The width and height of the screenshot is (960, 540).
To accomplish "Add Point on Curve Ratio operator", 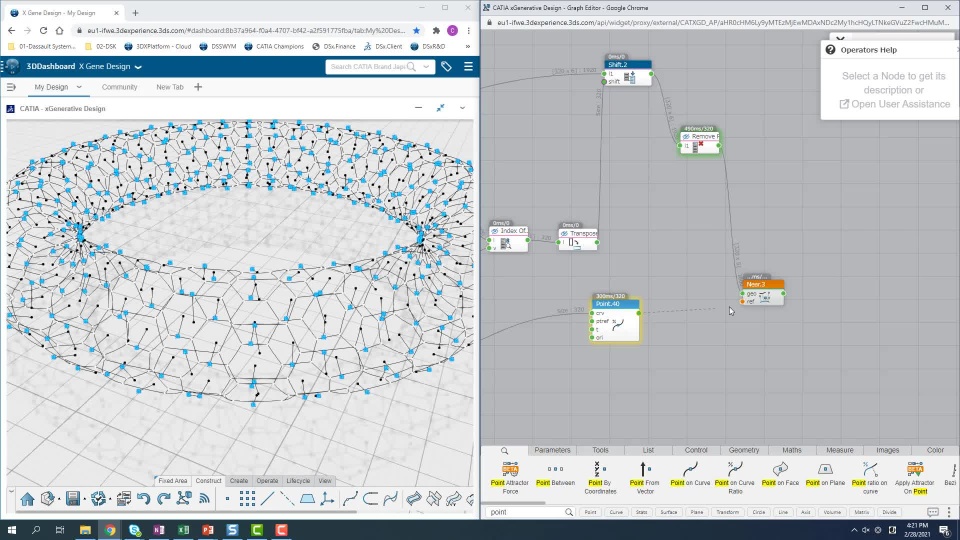I will (x=735, y=478).
